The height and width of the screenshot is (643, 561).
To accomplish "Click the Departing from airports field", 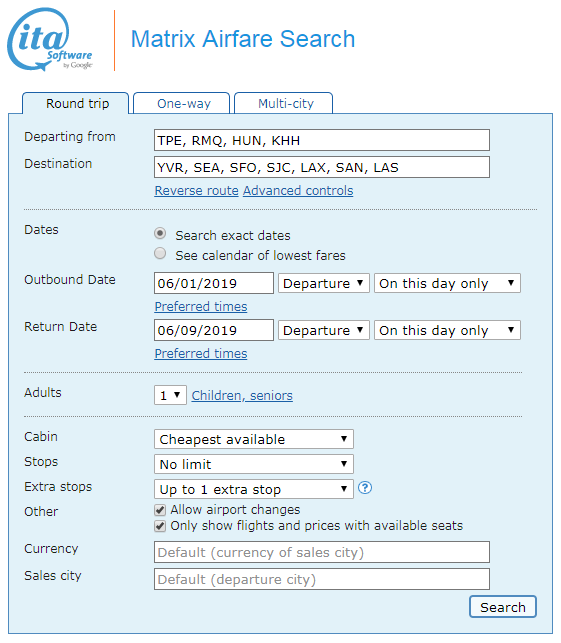I will [x=322, y=140].
